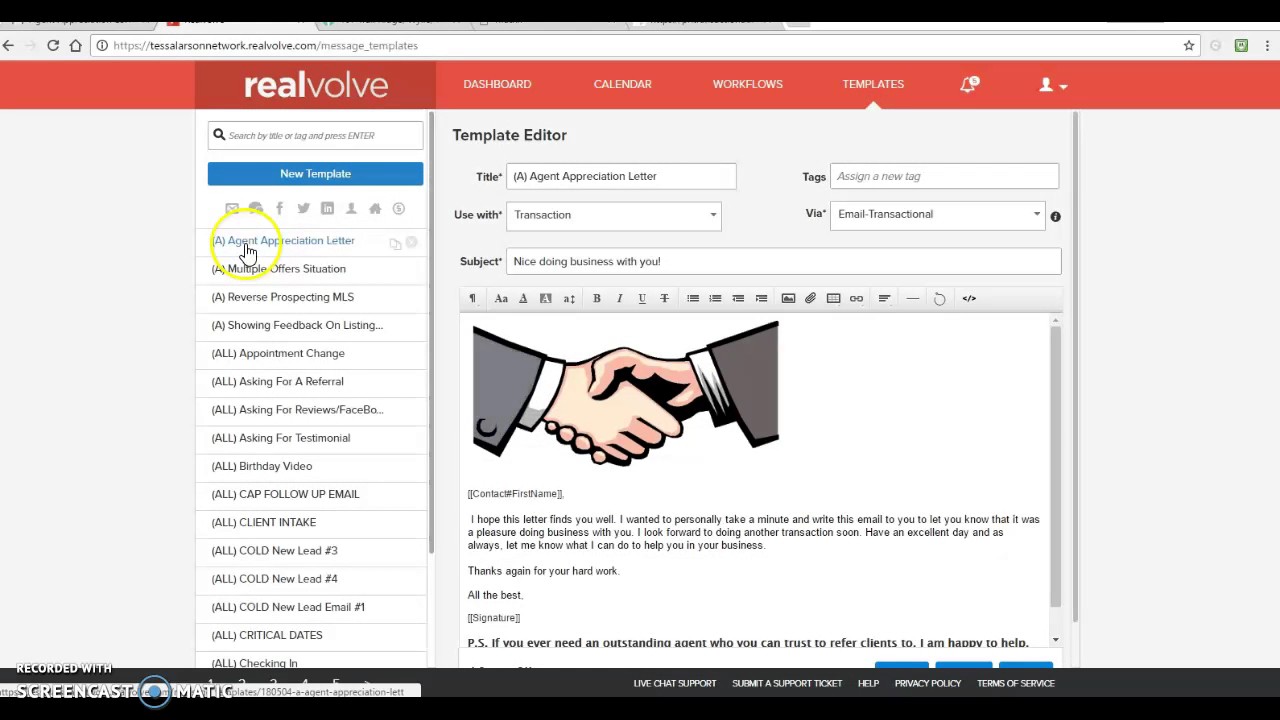Open (A) Reverse Prospecting MLS template

click(282, 297)
